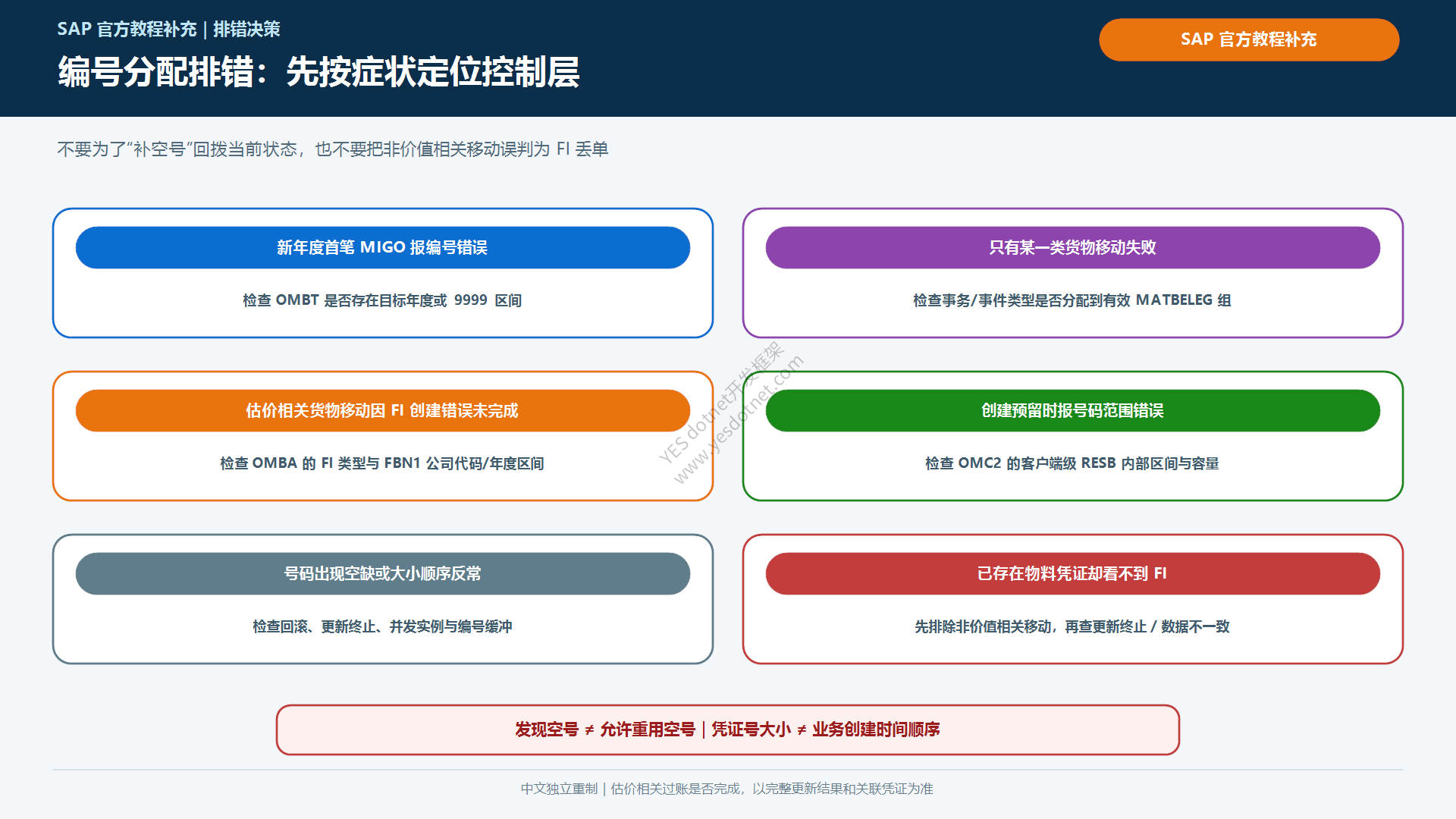Select the purple 只有某一类货物移动失败 pill
1456x819 pixels.
coord(1073,247)
